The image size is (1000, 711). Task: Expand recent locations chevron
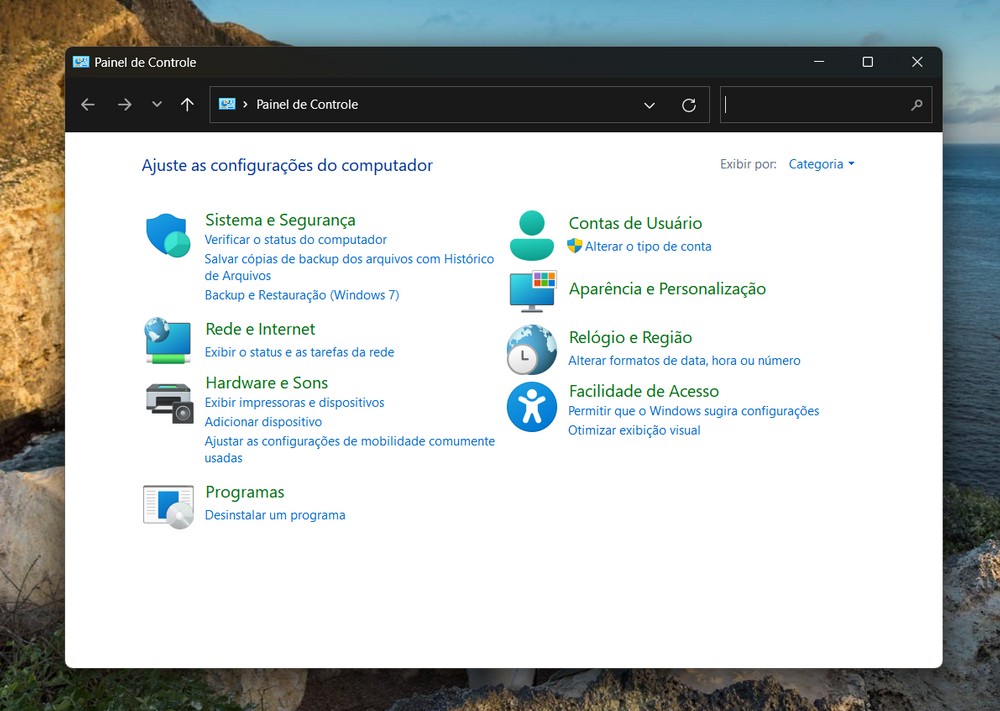[157, 105]
